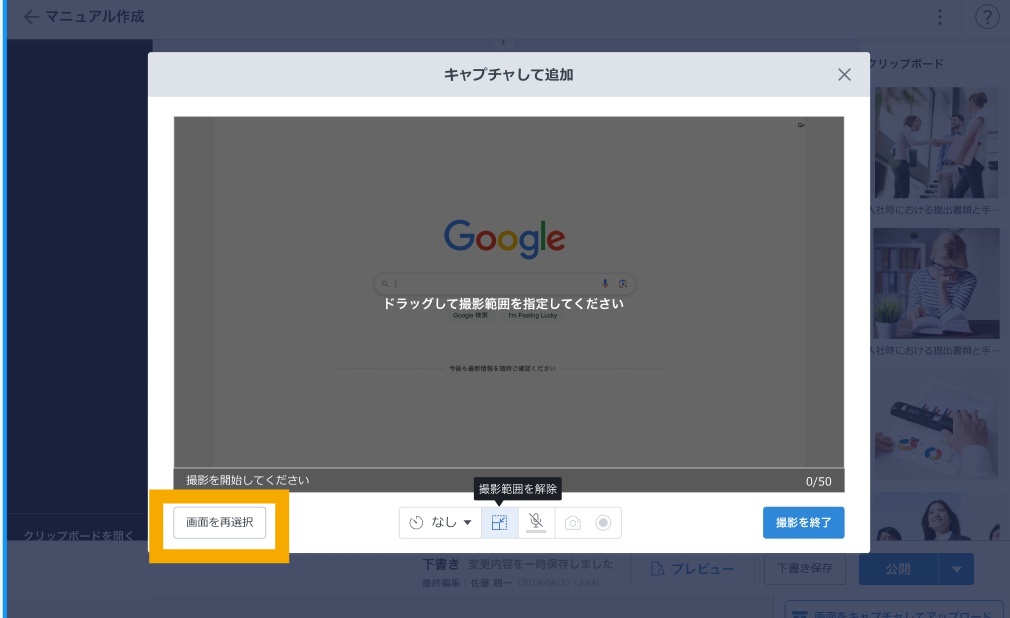This screenshot has width=1010, height=618.
Task: Select the charts and scanner clipboard thumbnail
Action: point(936,427)
